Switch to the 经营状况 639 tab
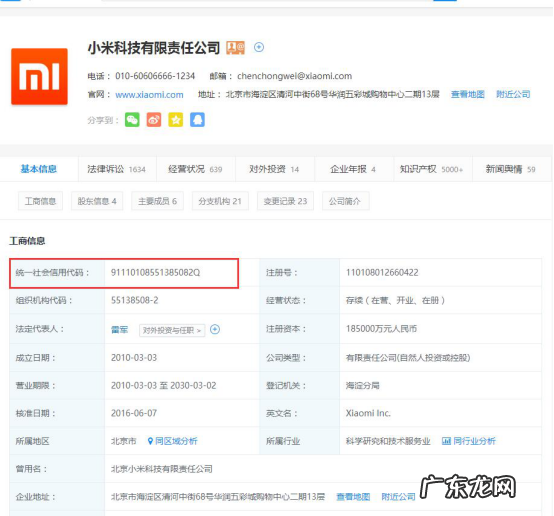This screenshot has height=516, width=554. click(195, 169)
